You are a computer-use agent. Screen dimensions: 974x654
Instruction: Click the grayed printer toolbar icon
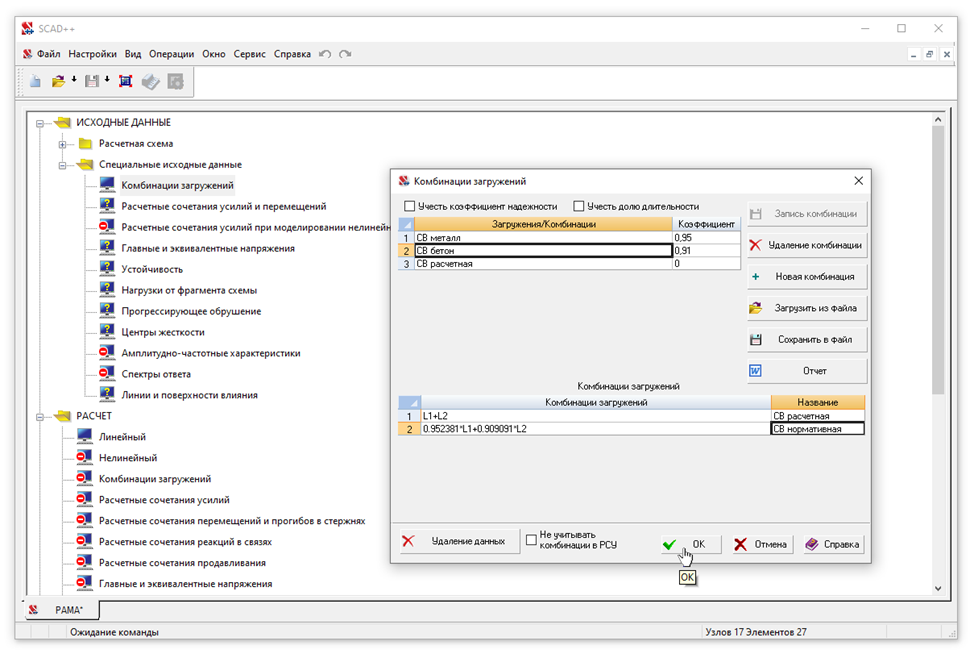coord(150,81)
